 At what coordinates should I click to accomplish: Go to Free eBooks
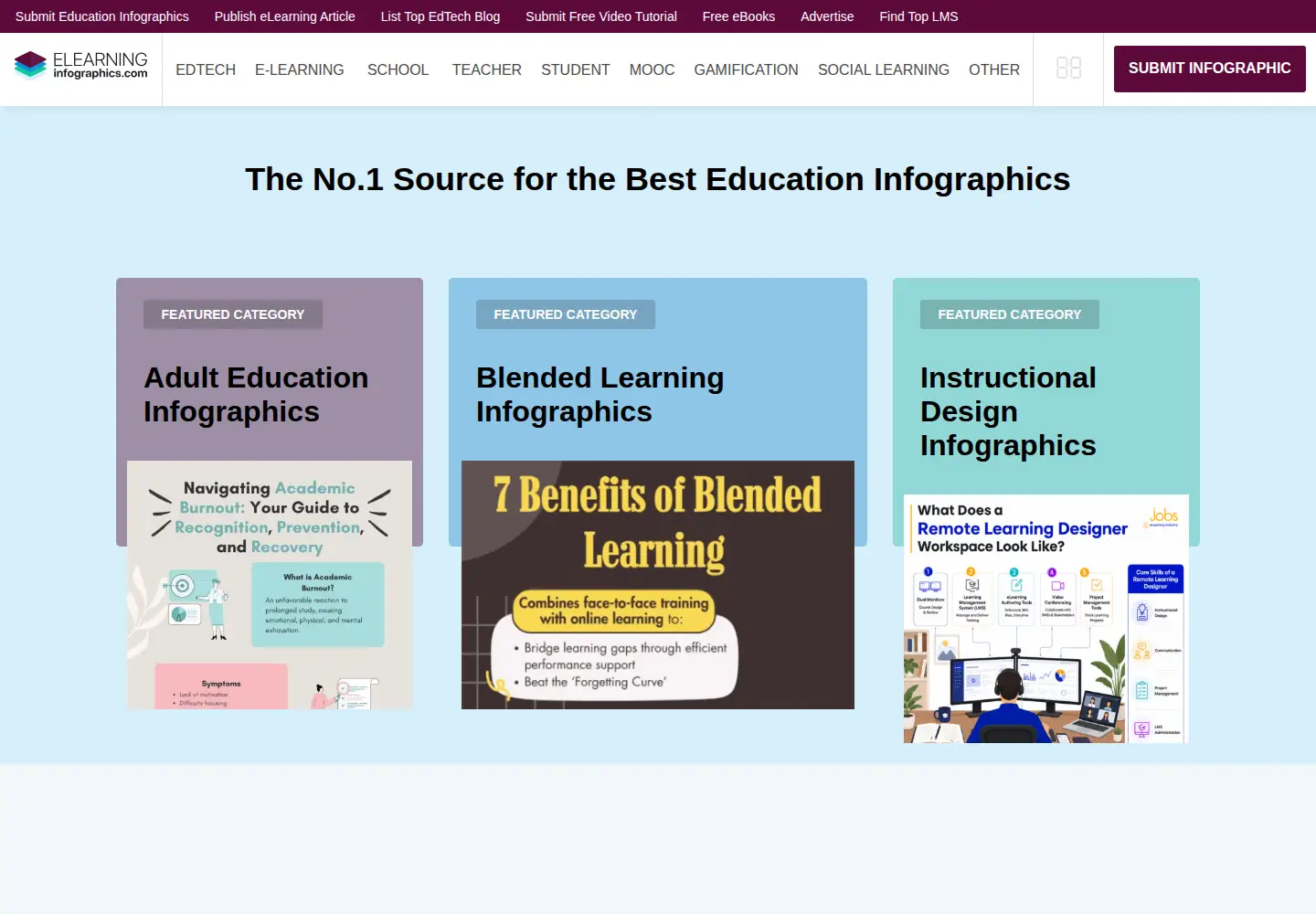point(738,16)
